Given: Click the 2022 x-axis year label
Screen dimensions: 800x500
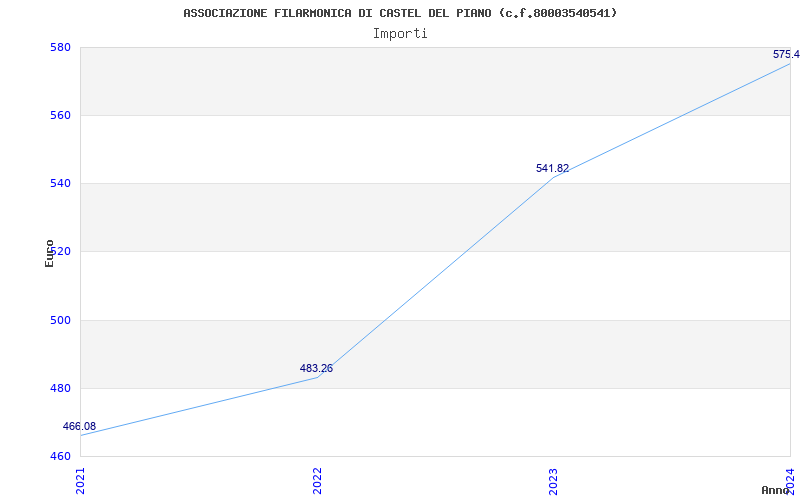Looking at the screenshot, I should (317, 481).
